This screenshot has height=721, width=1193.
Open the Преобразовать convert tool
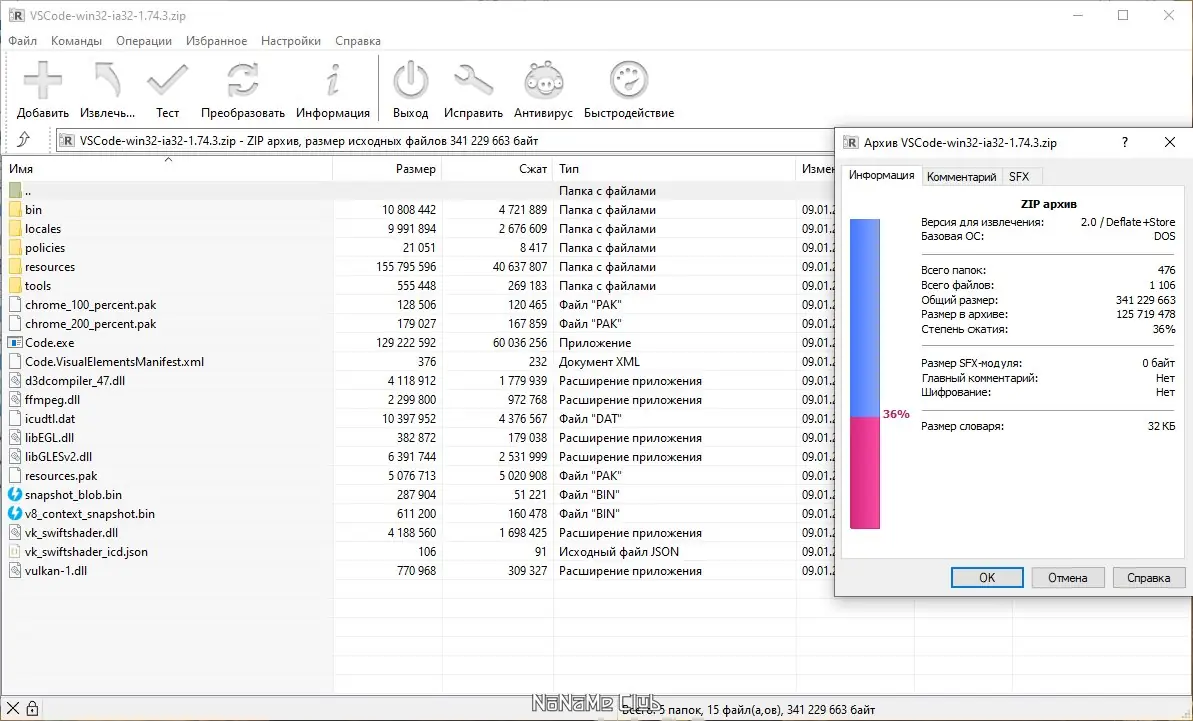pos(243,80)
